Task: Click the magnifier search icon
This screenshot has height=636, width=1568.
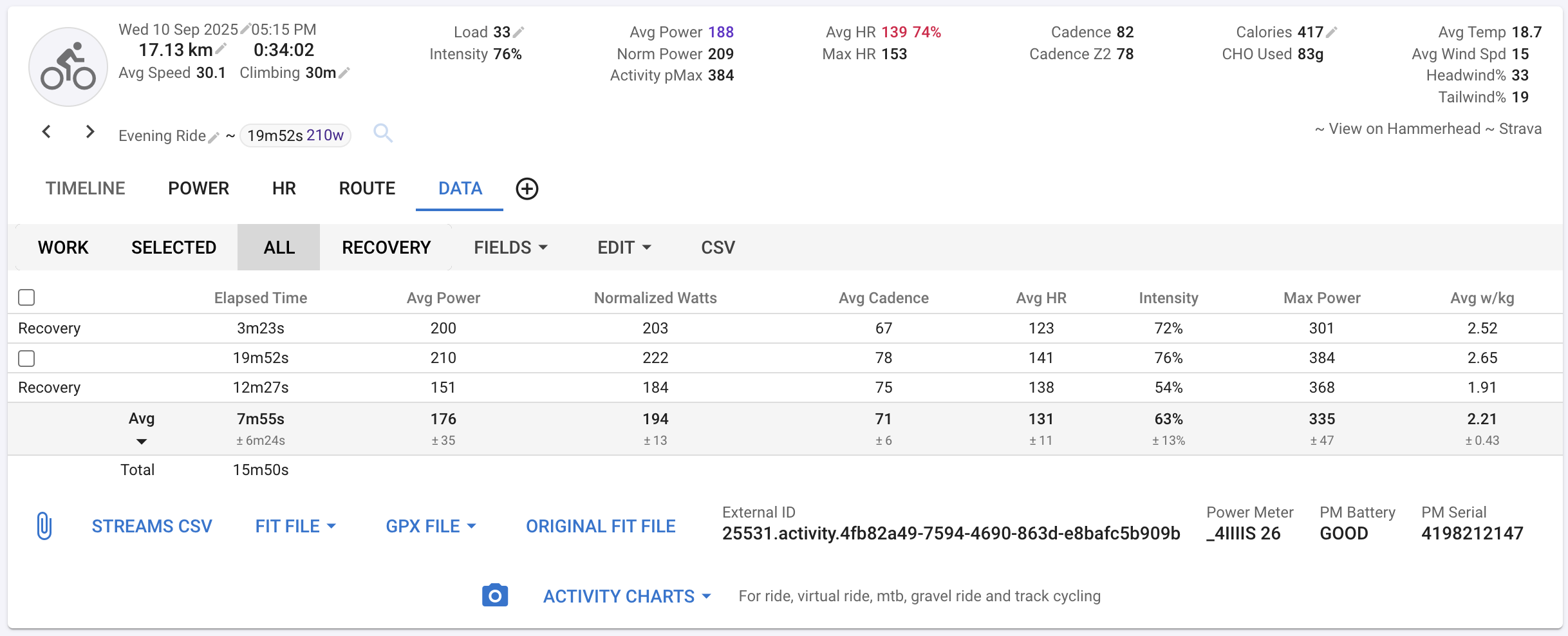Action: pyautogui.click(x=383, y=133)
